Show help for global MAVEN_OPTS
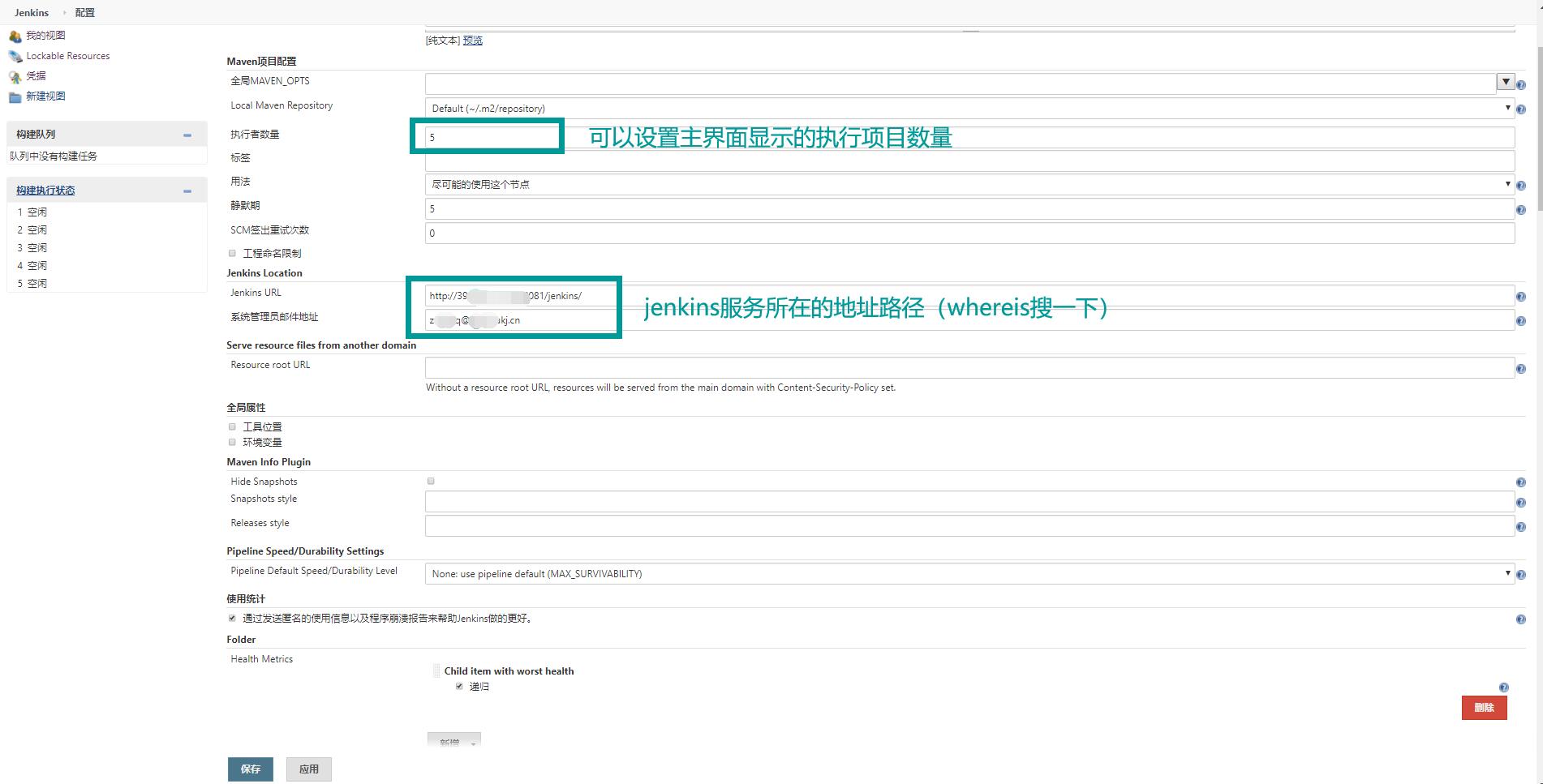The image size is (1543, 784). 1521,85
